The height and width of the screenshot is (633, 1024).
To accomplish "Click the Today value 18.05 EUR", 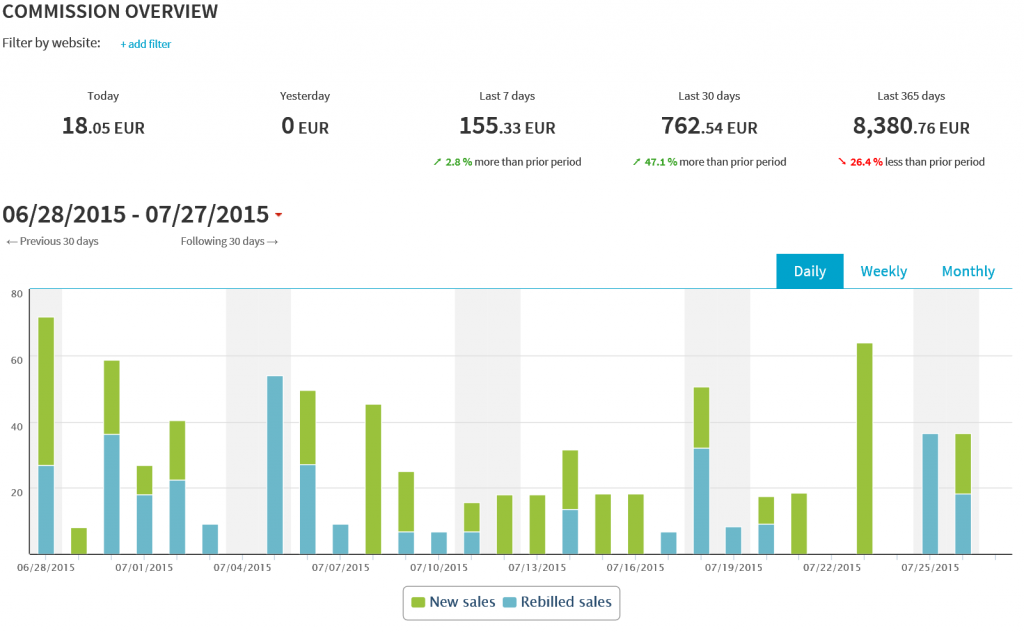I will coord(103,126).
